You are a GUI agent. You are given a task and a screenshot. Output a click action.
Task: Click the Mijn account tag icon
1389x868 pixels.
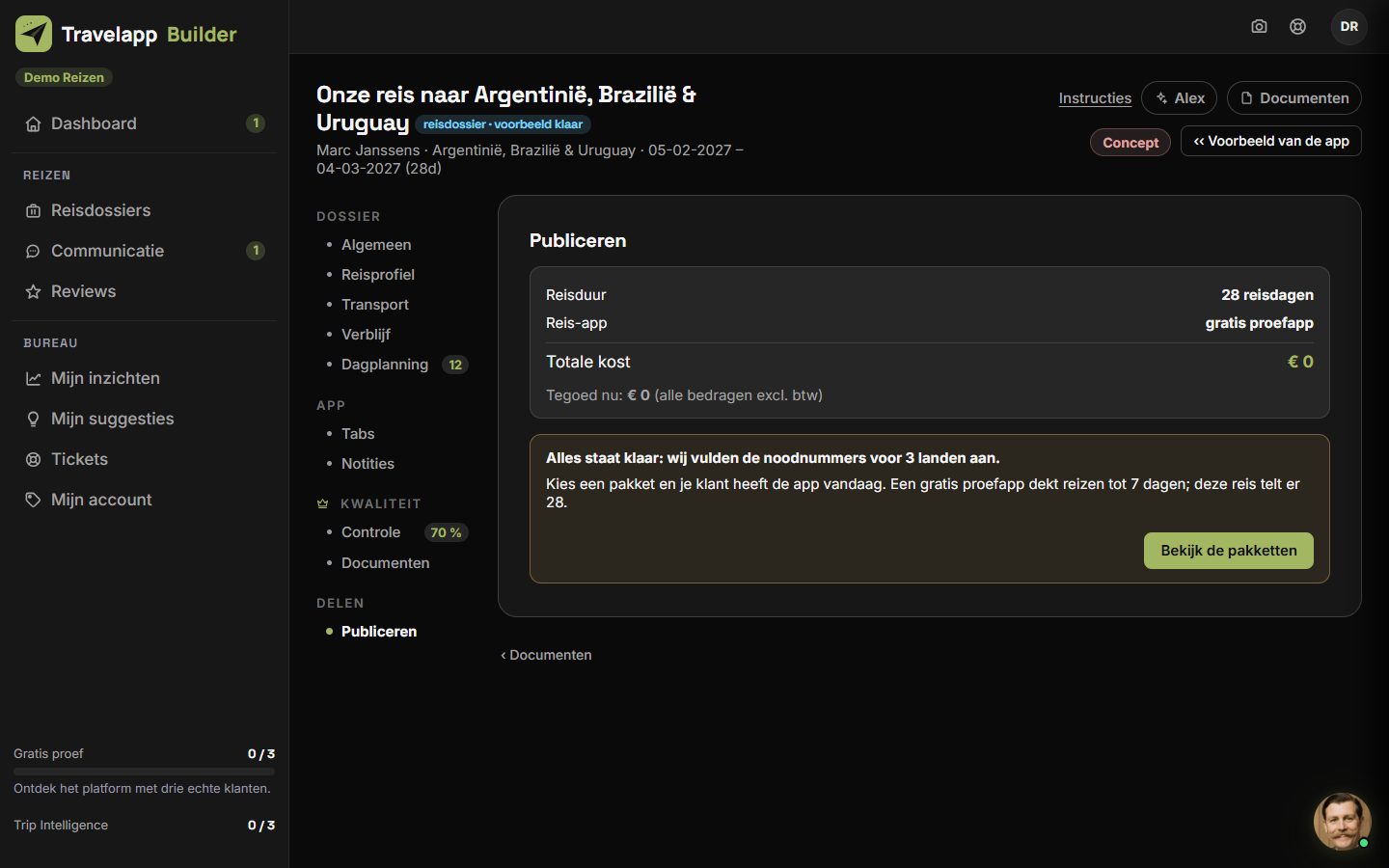[33, 500]
